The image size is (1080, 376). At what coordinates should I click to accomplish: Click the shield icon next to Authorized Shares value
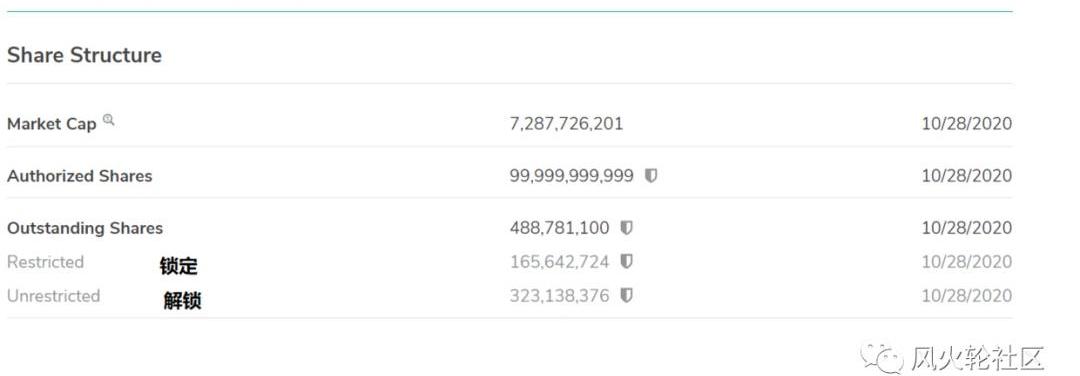click(x=651, y=176)
